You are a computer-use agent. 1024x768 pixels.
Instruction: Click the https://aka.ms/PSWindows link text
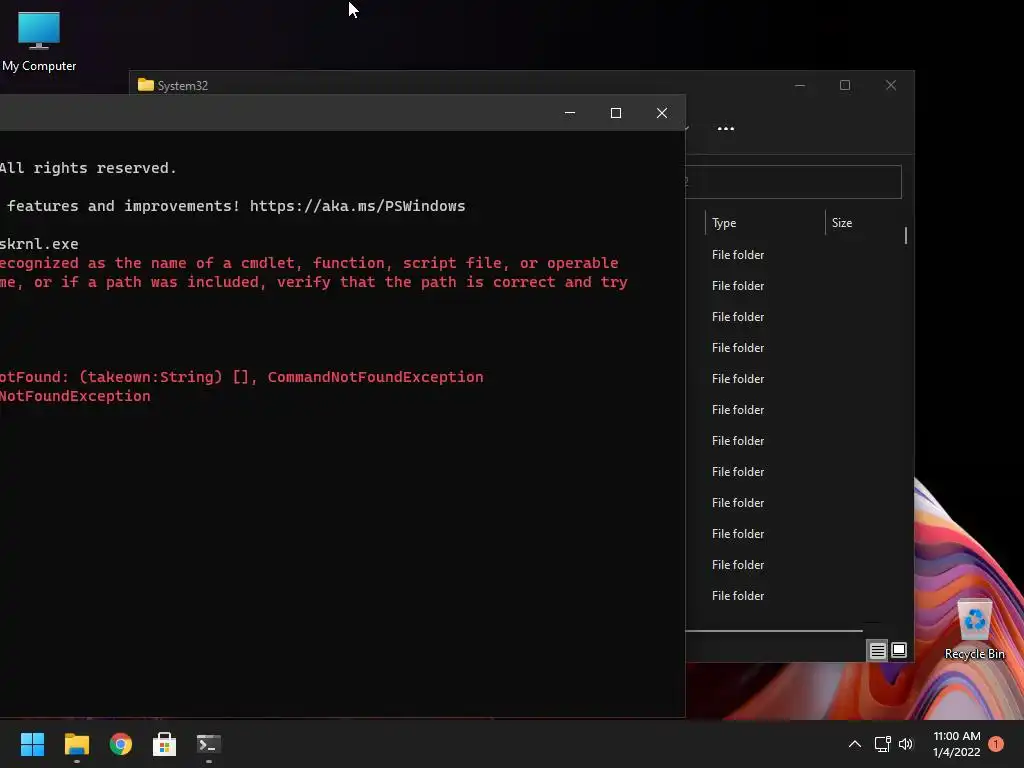[x=357, y=206]
